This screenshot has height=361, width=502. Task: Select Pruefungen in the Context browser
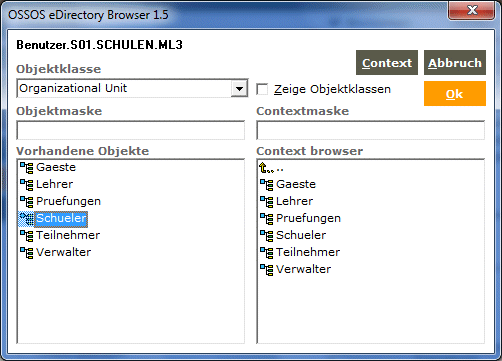coord(308,218)
